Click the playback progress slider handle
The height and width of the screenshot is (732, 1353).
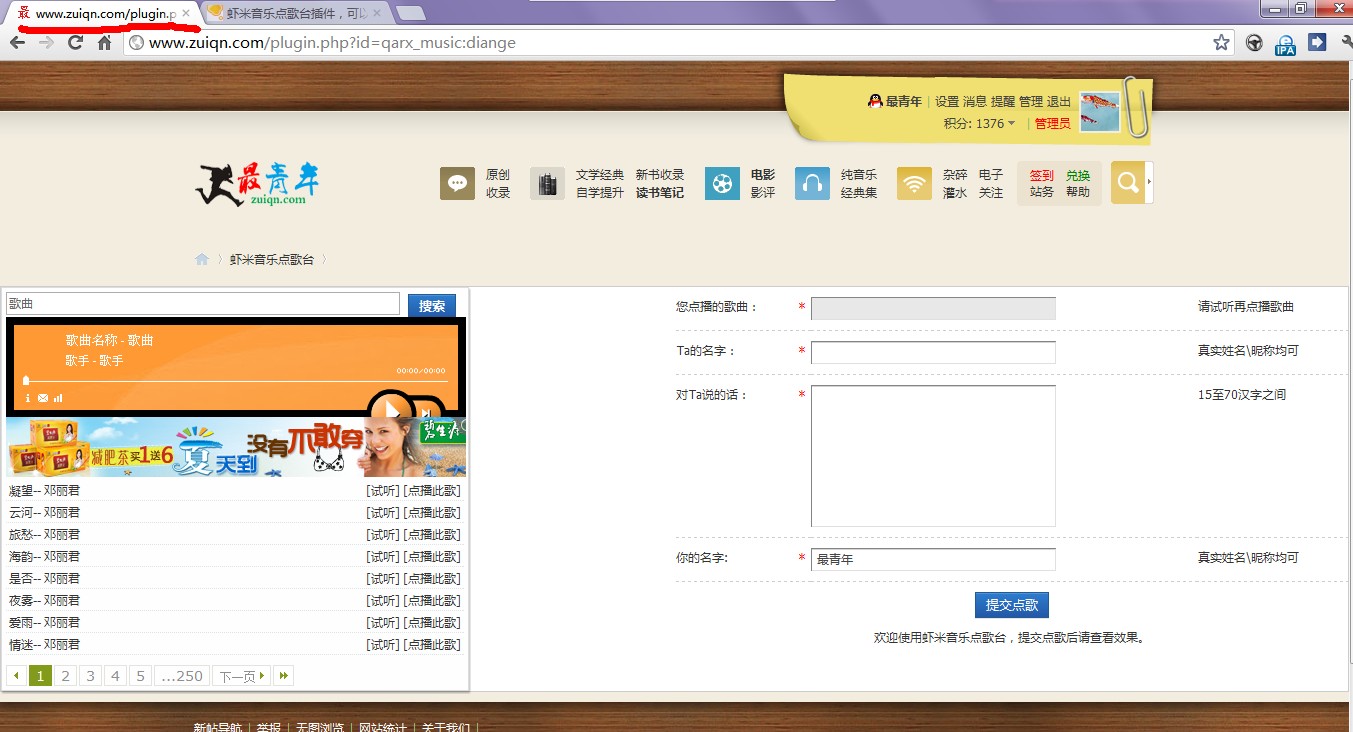(x=25, y=382)
